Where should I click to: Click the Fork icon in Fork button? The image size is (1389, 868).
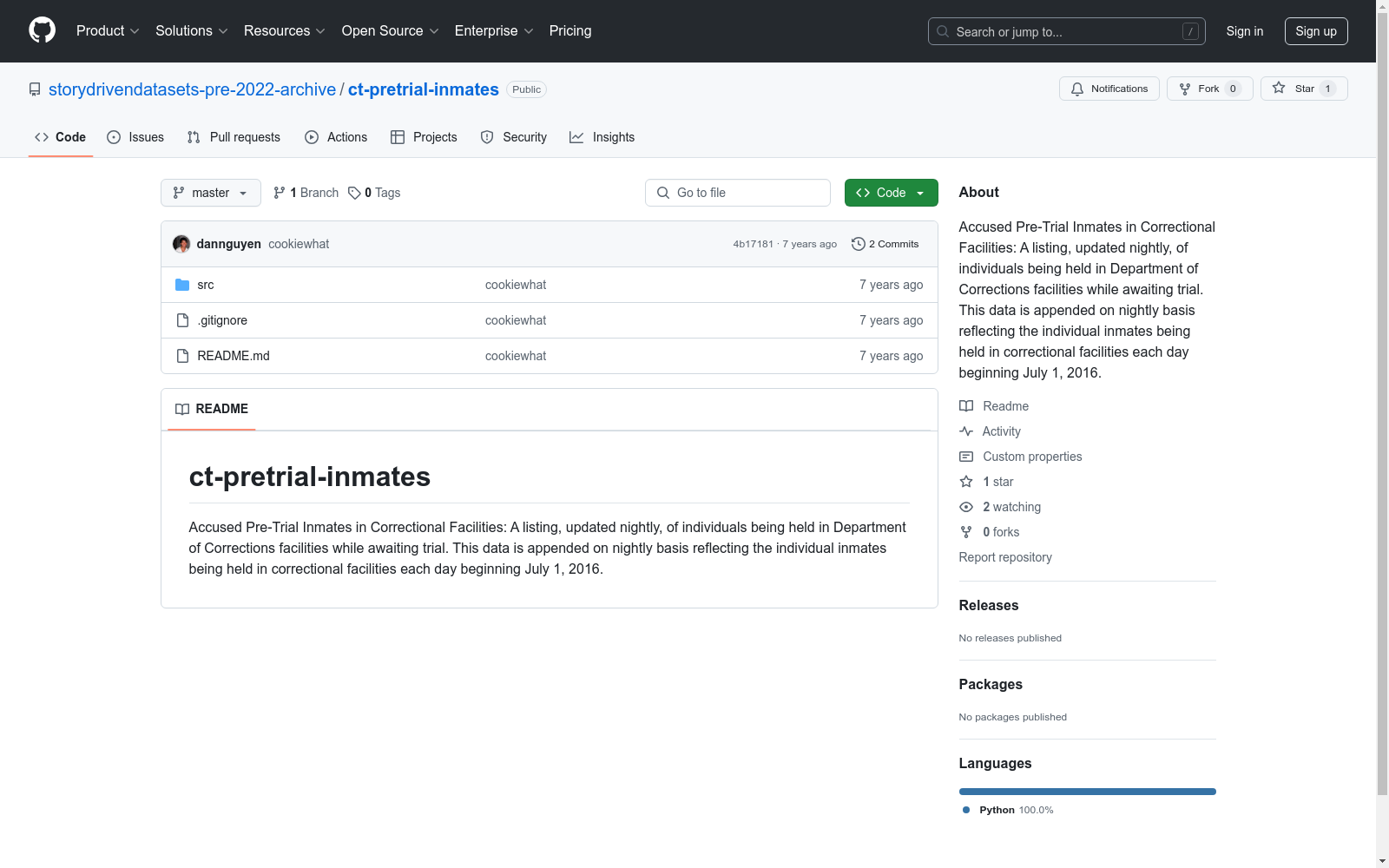tap(1185, 89)
